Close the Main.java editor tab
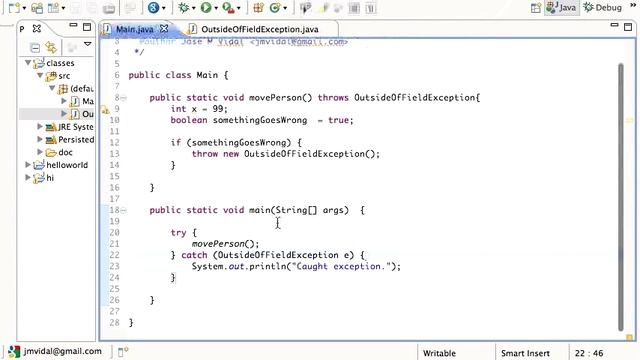Screen dimensions: 640x360 click(x=164, y=29)
